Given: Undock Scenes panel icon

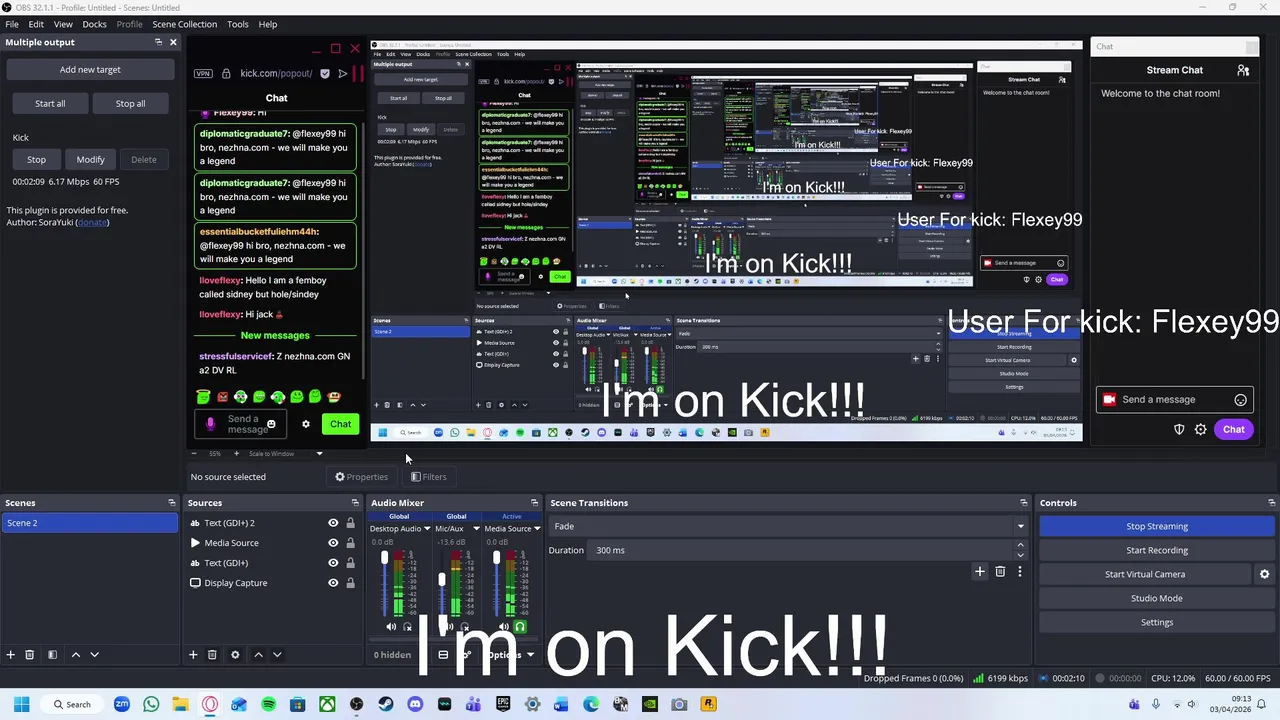Looking at the screenshot, I should [172, 503].
